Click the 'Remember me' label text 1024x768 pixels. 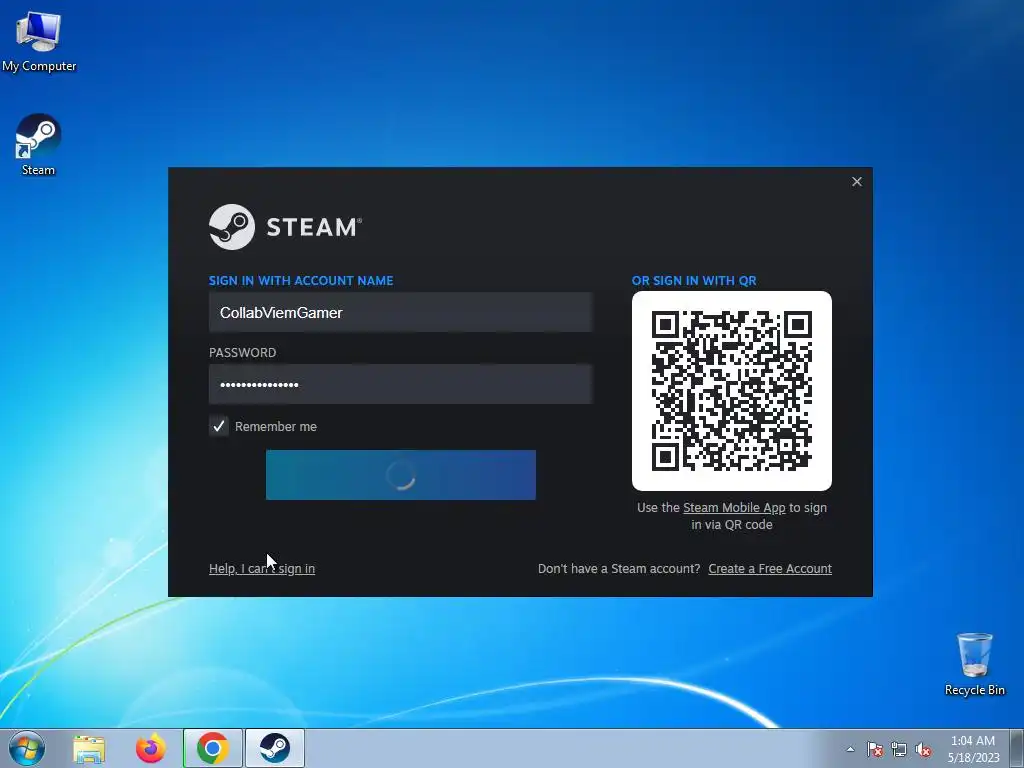pos(276,426)
